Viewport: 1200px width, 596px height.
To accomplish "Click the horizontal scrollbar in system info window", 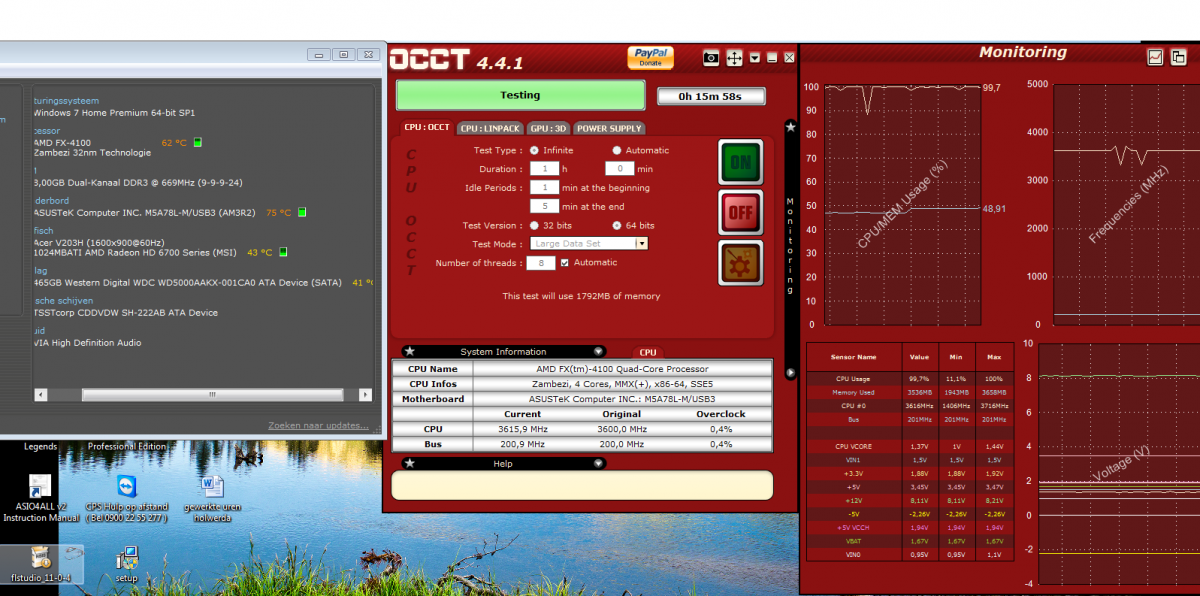I will click(211, 395).
